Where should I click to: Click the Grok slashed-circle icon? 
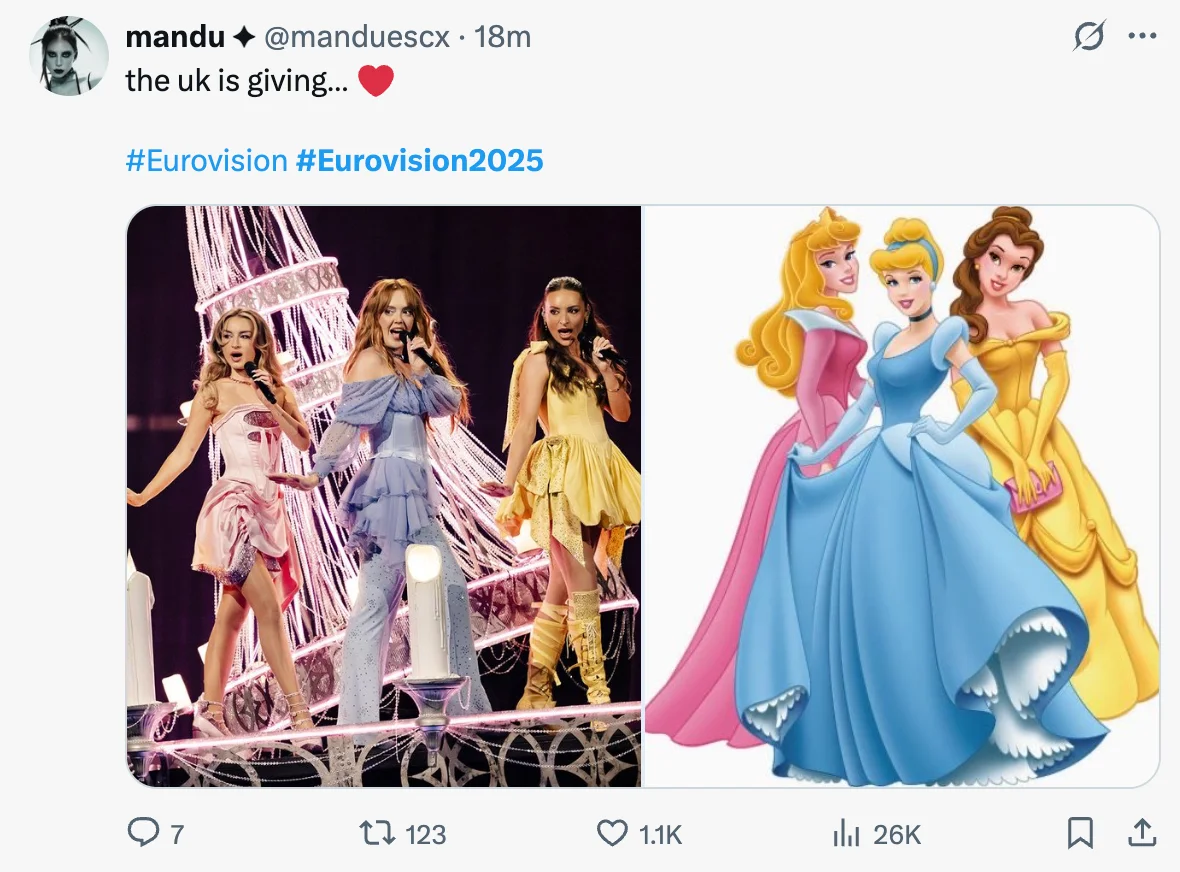click(1088, 37)
